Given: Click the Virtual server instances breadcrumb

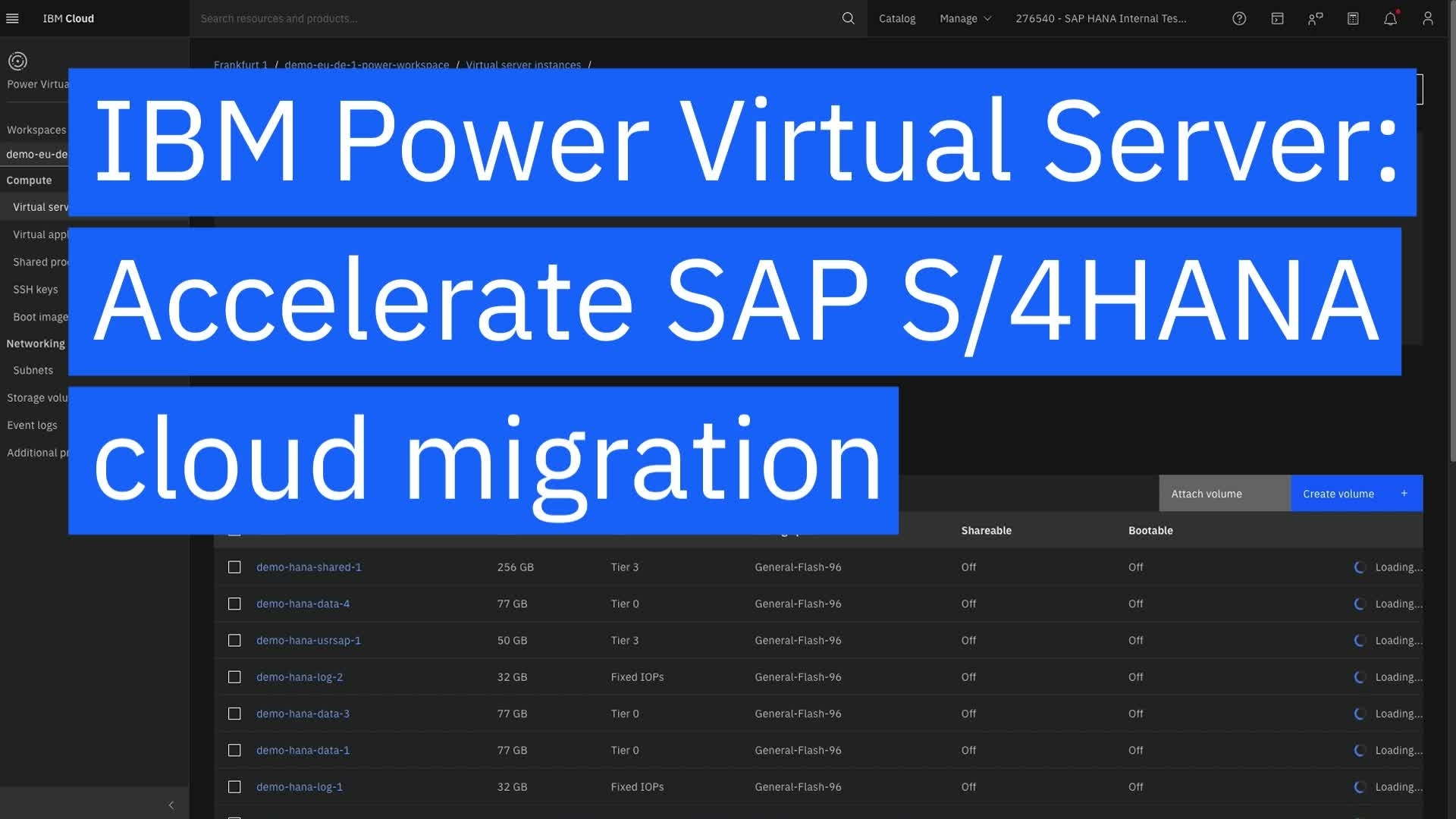Looking at the screenshot, I should click(523, 64).
